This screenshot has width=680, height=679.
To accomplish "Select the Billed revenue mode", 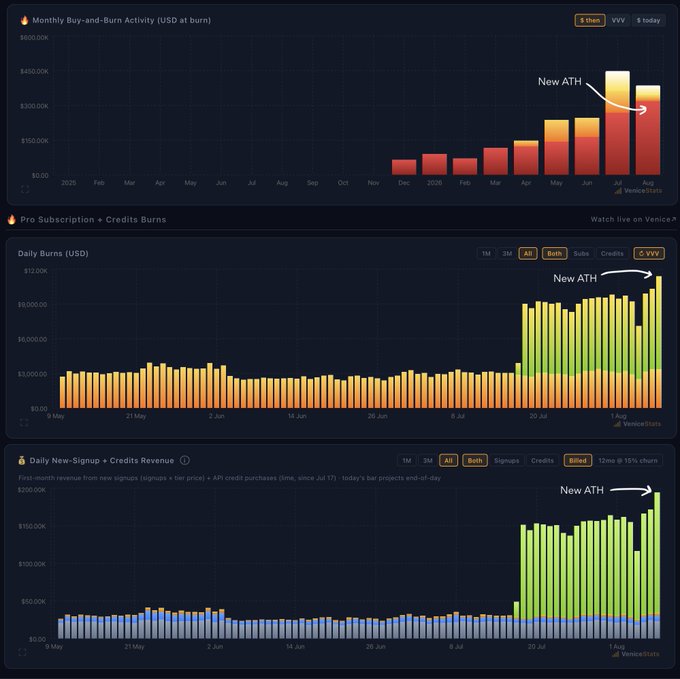I will (x=578, y=460).
